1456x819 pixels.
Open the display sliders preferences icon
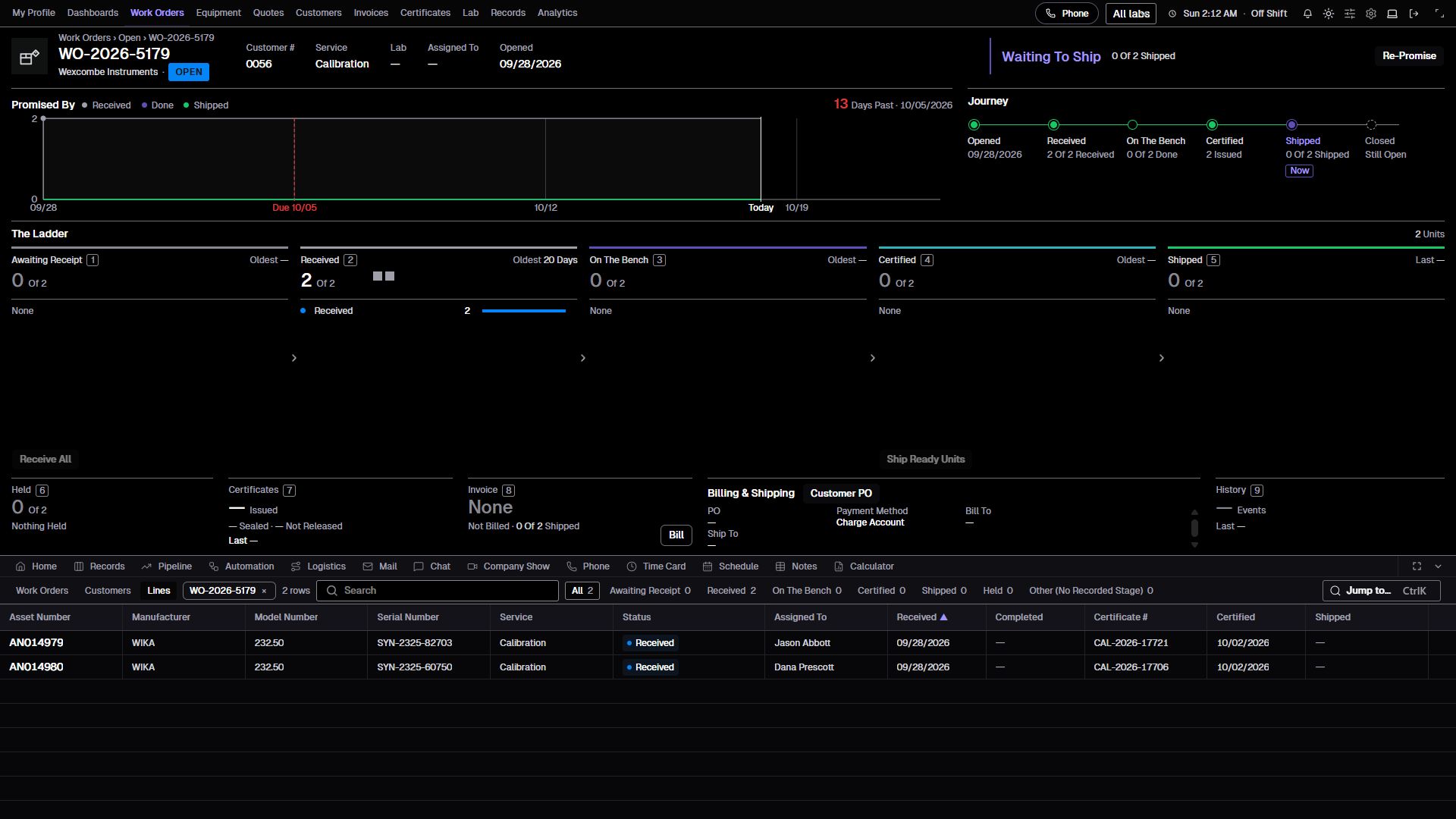click(1350, 14)
